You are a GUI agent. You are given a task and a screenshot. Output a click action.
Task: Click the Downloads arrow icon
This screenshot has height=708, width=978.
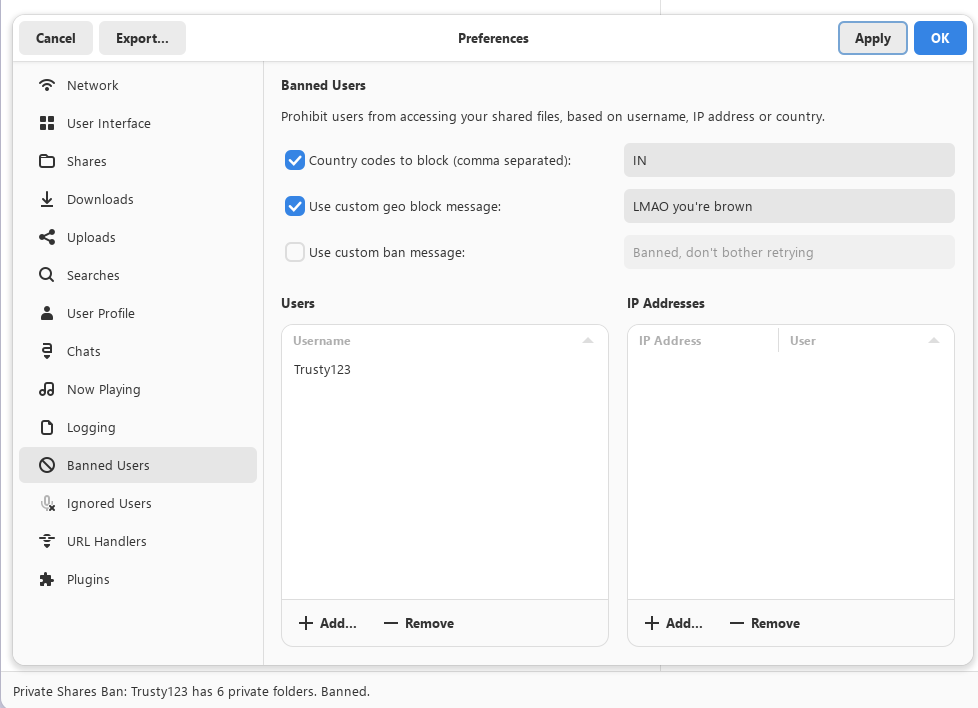pyautogui.click(x=47, y=200)
